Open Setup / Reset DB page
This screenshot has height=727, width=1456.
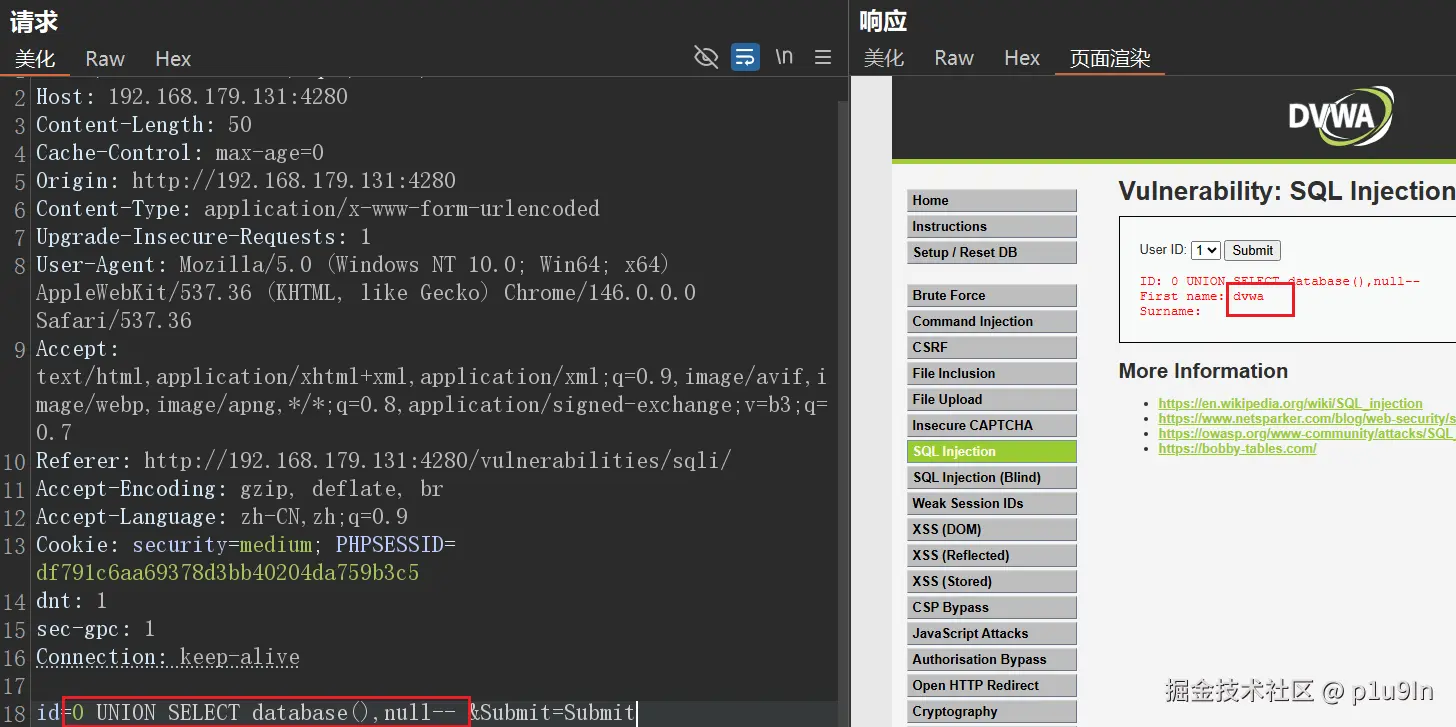(992, 252)
